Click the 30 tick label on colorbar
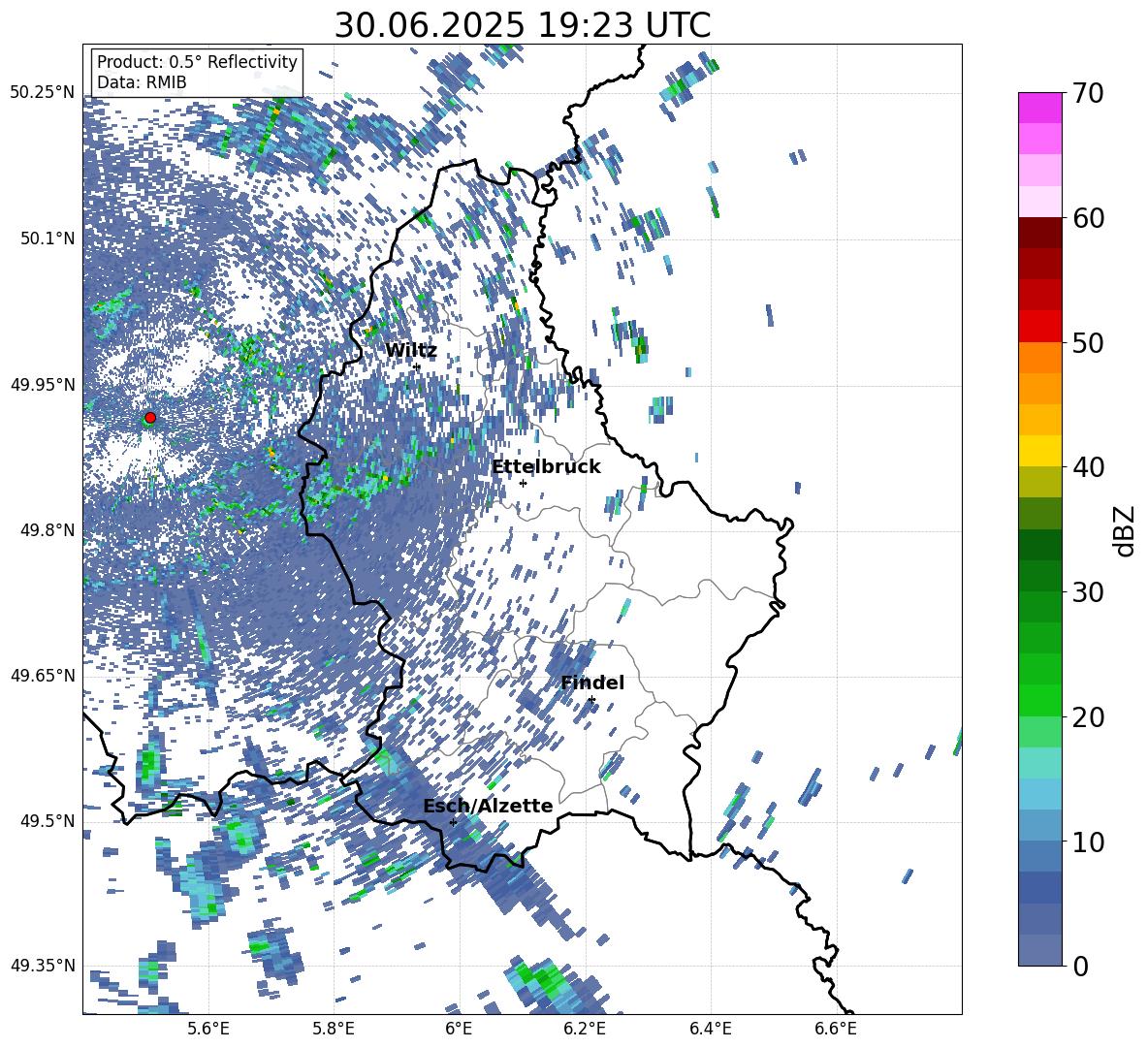 coord(1087,592)
